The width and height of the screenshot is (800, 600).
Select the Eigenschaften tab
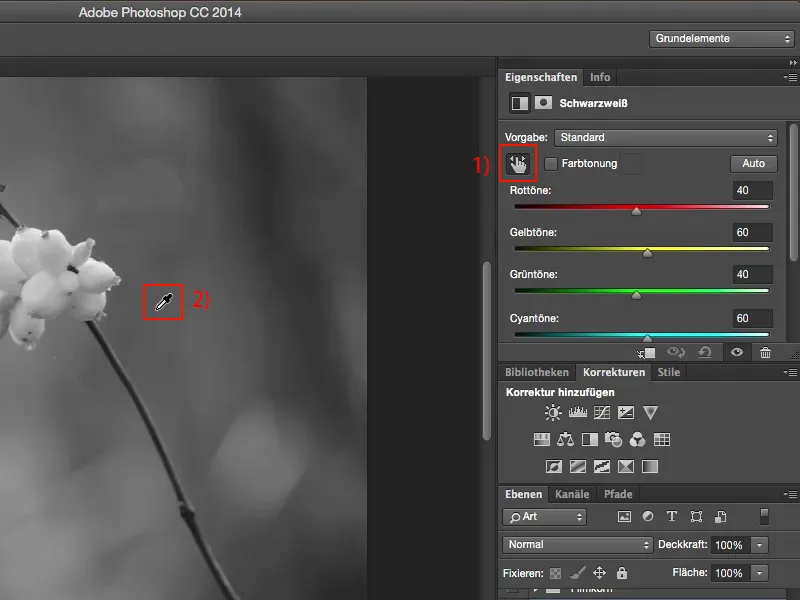(541, 77)
